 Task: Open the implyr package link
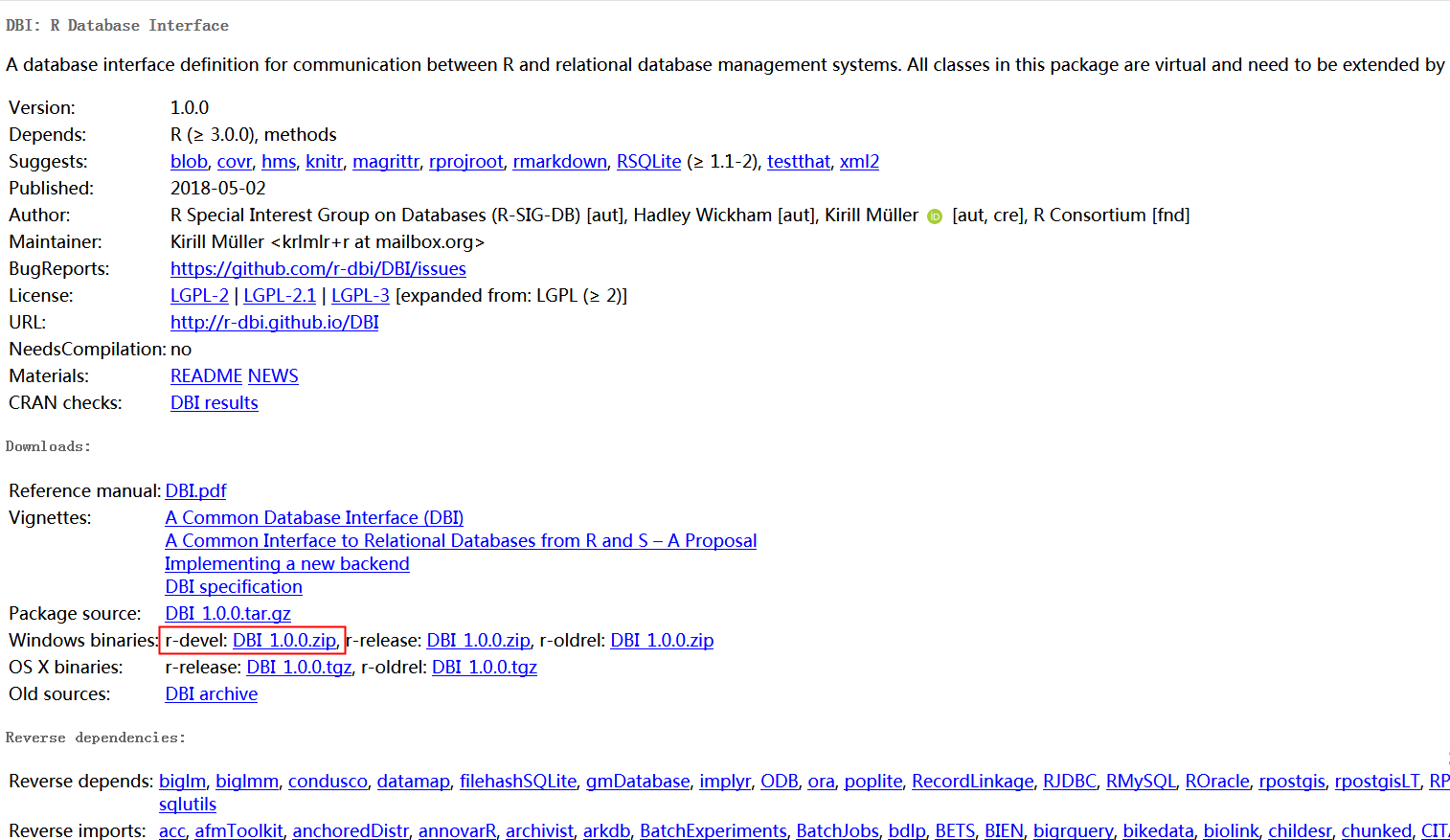click(725, 782)
